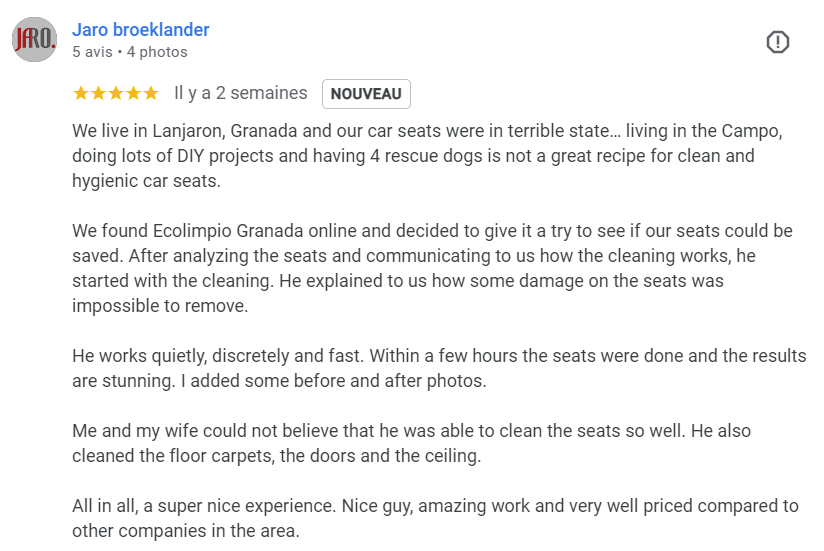The image size is (824, 551).
Task: Click the fifth rating star
Action: pyautogui.click(x=151, y=94)
